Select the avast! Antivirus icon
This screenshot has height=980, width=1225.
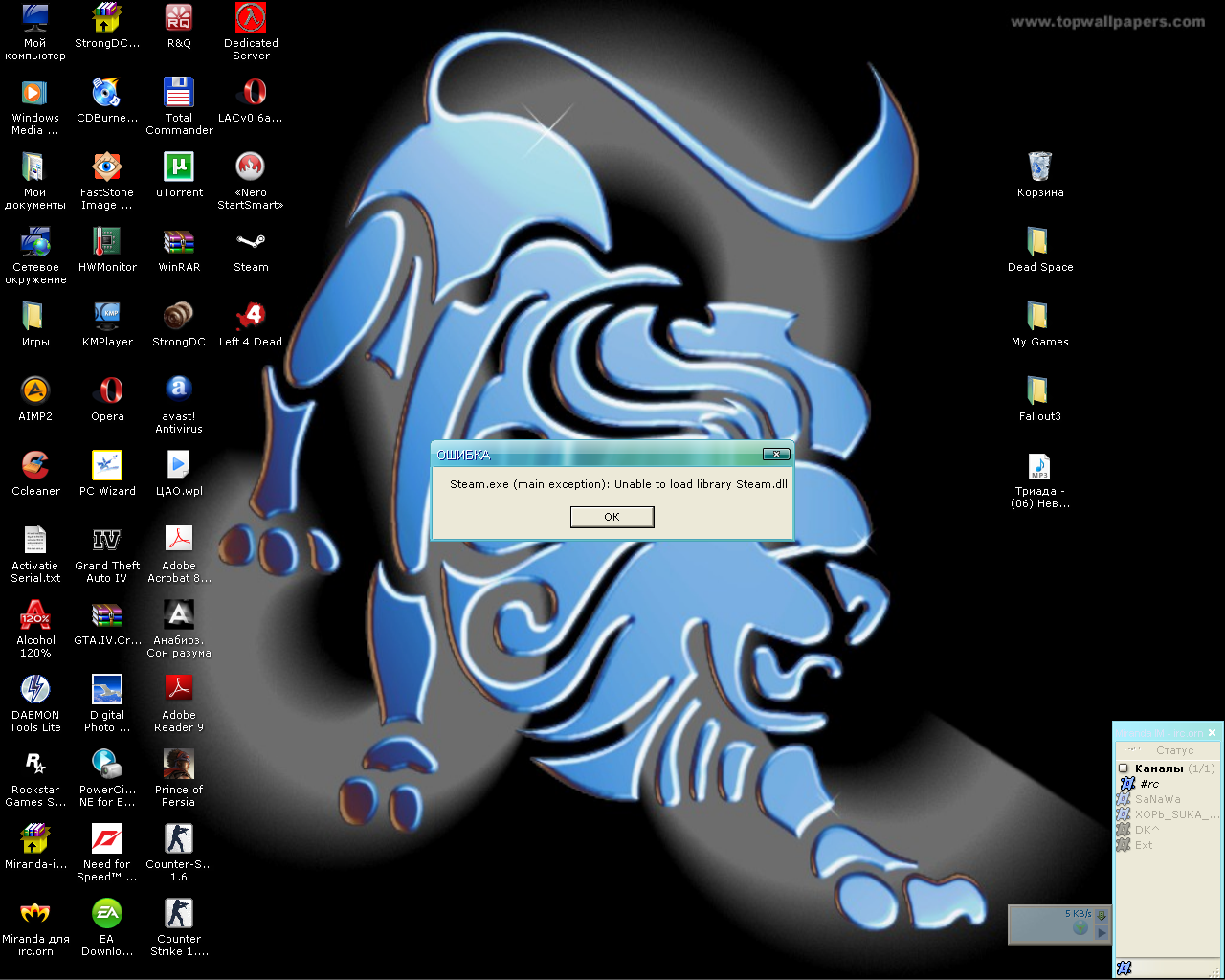point(179,392)
